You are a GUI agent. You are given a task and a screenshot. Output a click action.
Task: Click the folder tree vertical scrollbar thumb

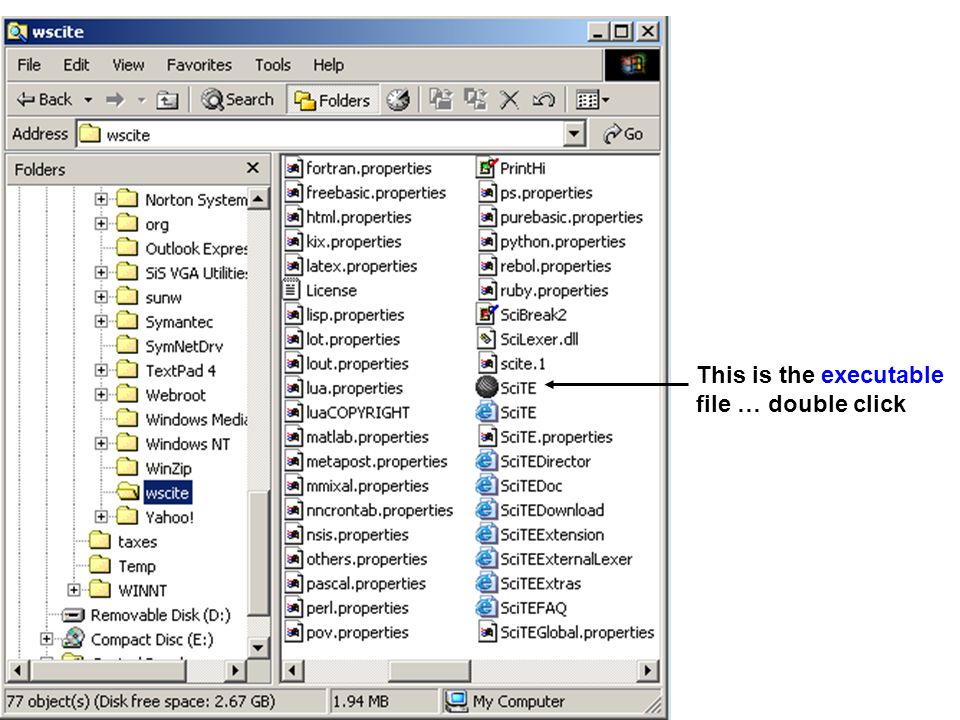click(258, 554)
